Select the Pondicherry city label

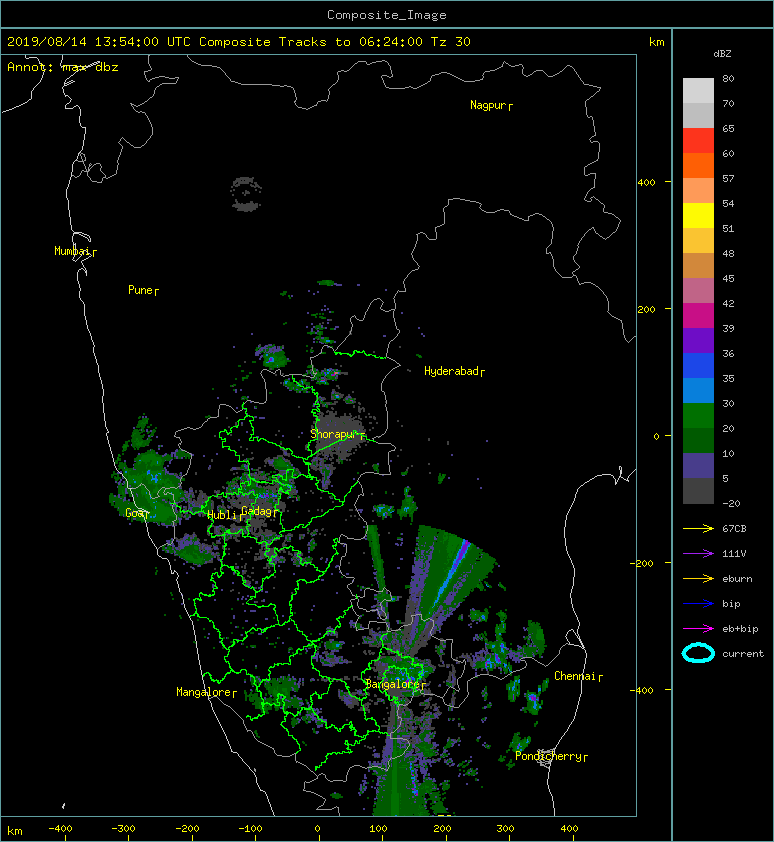click(x=548, y=756)
